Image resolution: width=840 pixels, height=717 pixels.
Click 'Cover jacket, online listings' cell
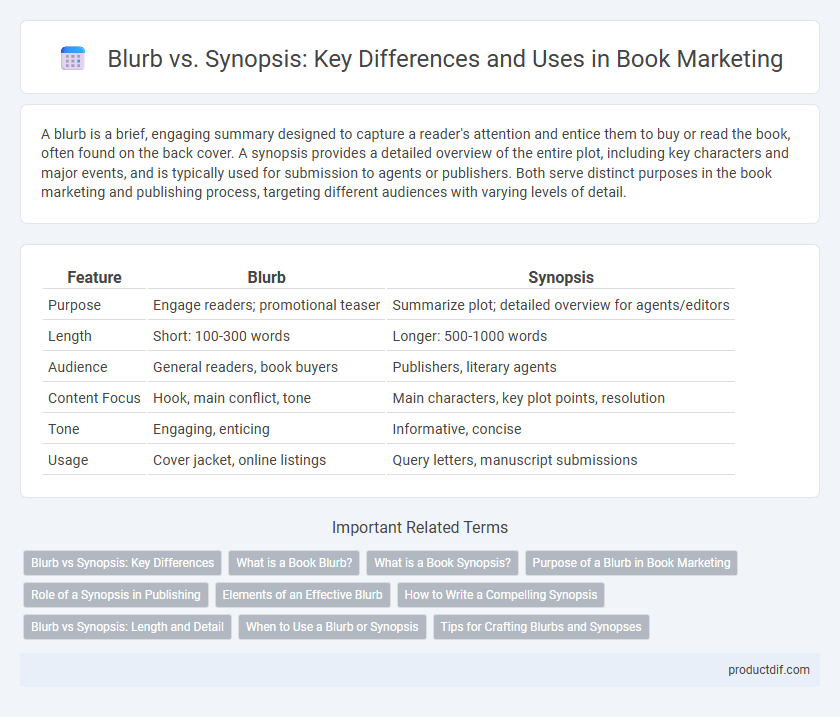[x=266, y=460]
